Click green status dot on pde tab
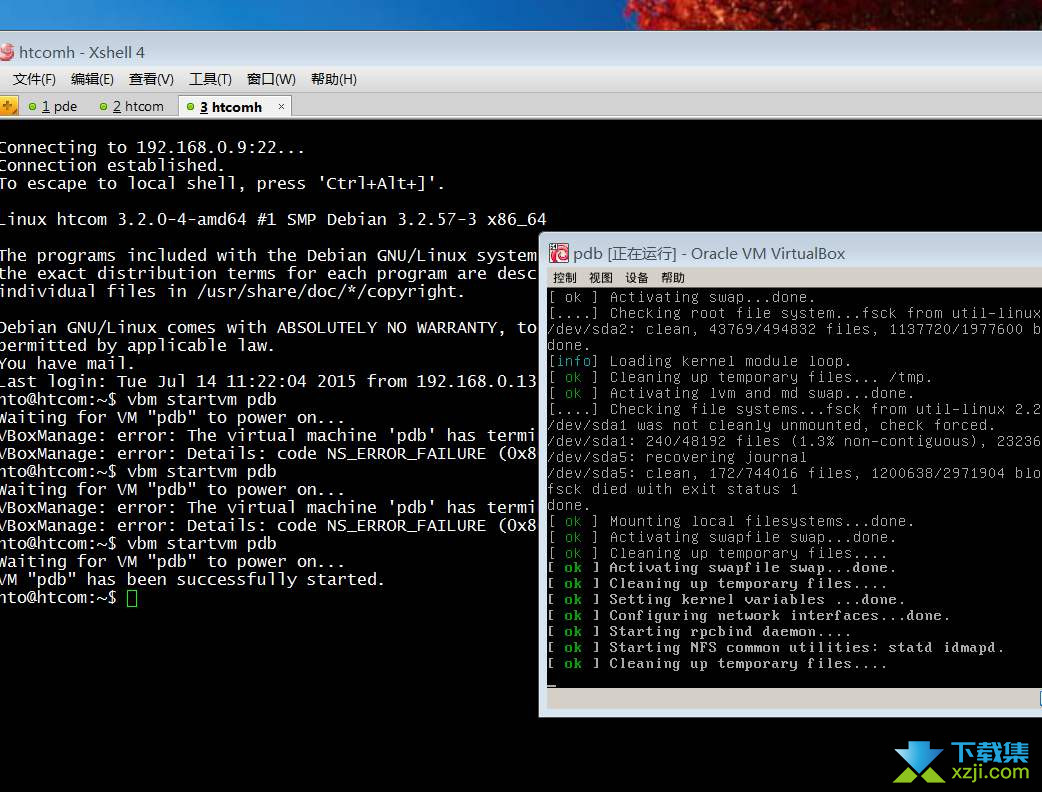This screenshot has width=1042, height=792. 32,106
